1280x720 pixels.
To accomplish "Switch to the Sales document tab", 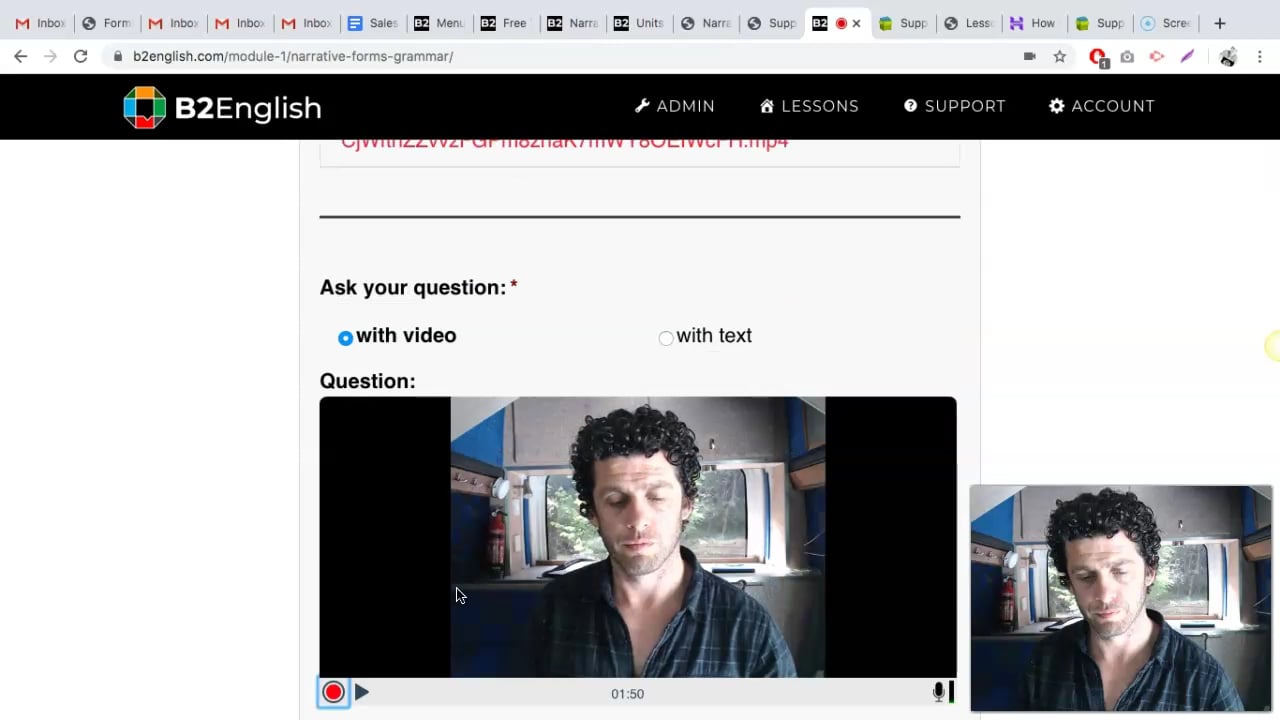I will (371, 23).
